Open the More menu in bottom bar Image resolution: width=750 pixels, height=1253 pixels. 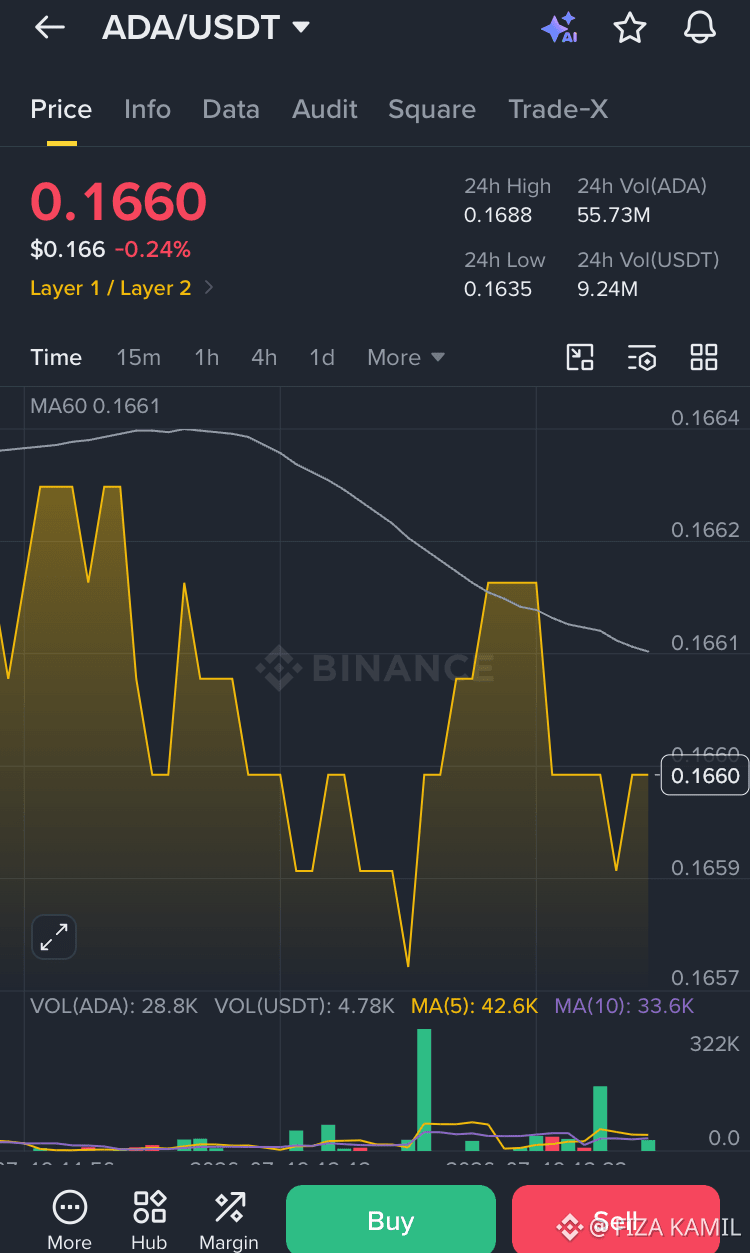pyautogui.click(x=69, y=1220)
